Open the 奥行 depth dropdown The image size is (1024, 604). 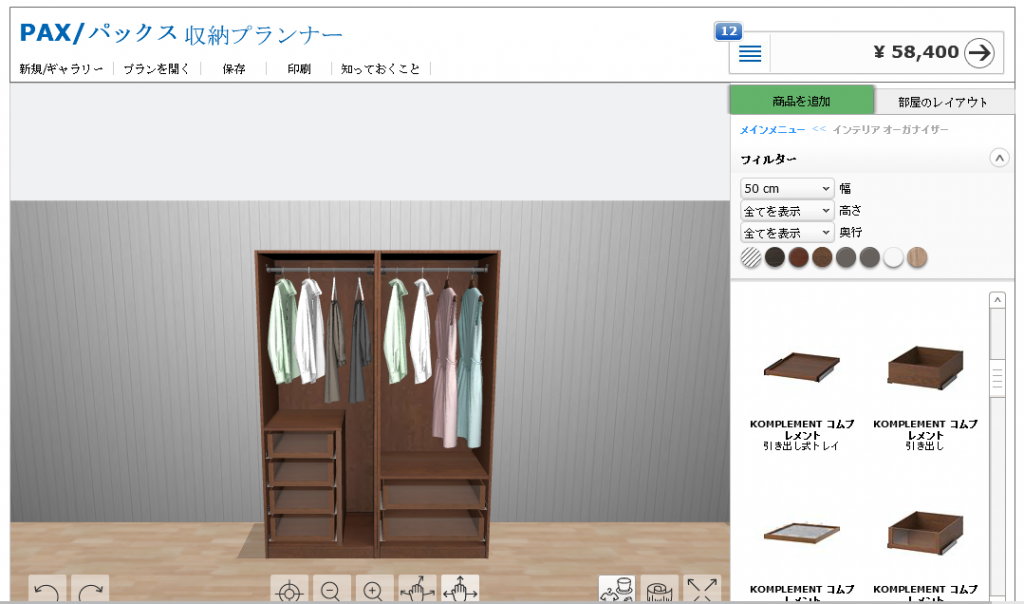point(787,232)
